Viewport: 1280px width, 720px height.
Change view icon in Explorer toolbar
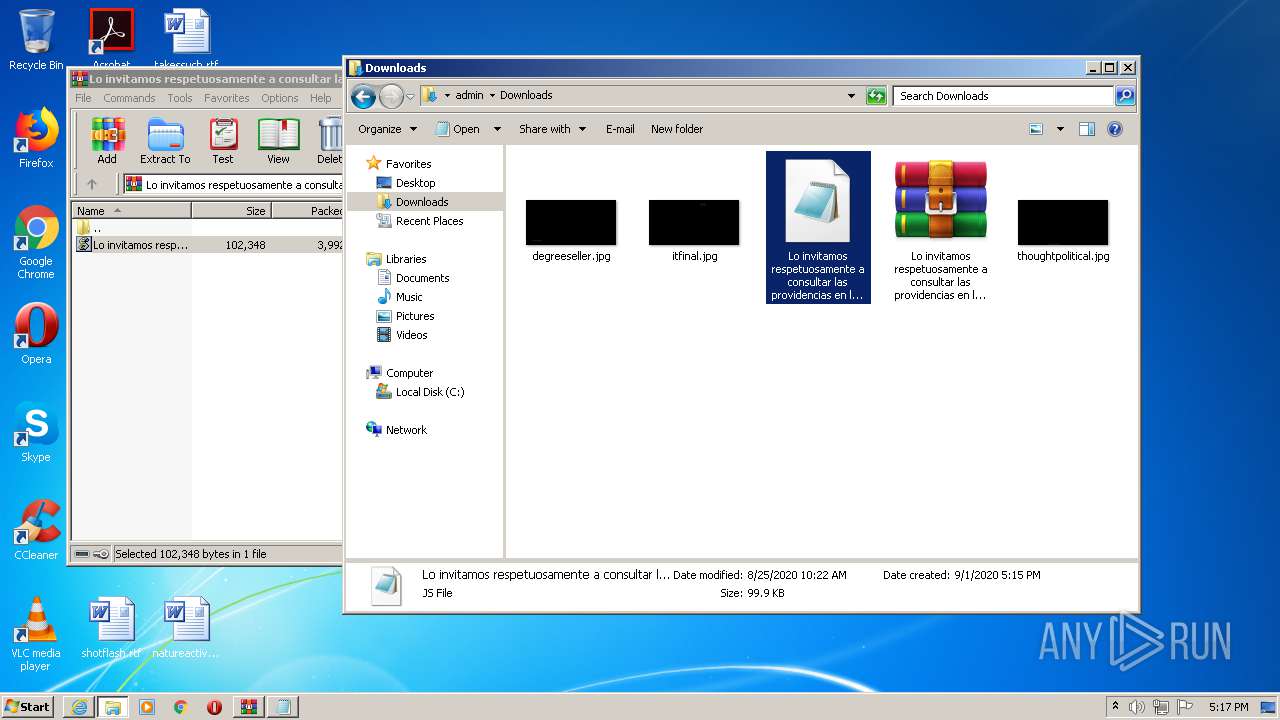click(x=1036, y=129)
